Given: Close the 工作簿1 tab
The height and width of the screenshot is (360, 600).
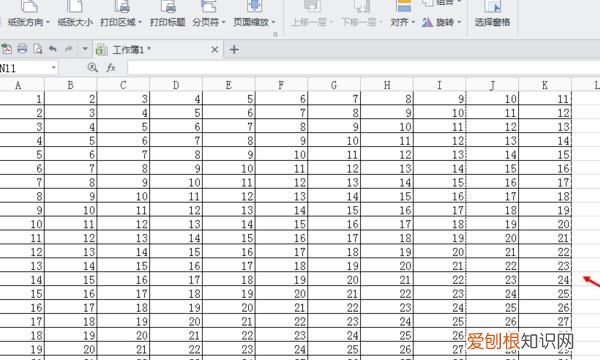Looking at the screenshot, I should (x=215, y=49).
